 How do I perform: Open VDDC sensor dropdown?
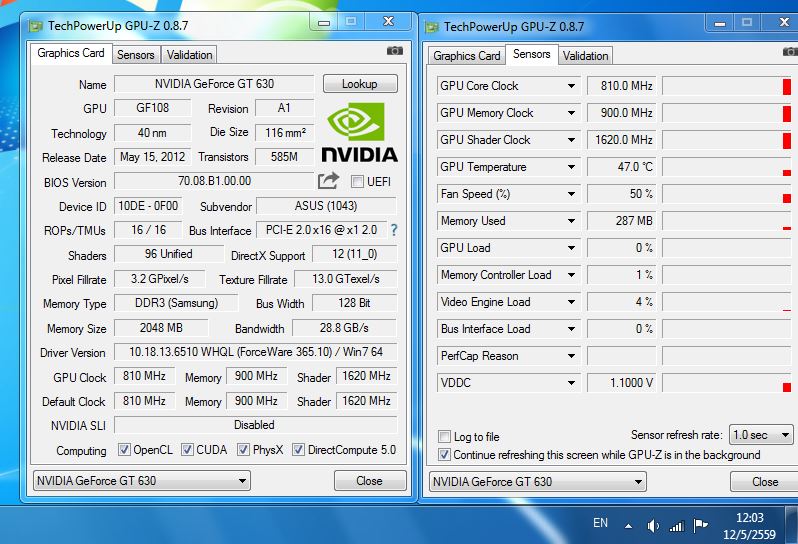(571, 383)
